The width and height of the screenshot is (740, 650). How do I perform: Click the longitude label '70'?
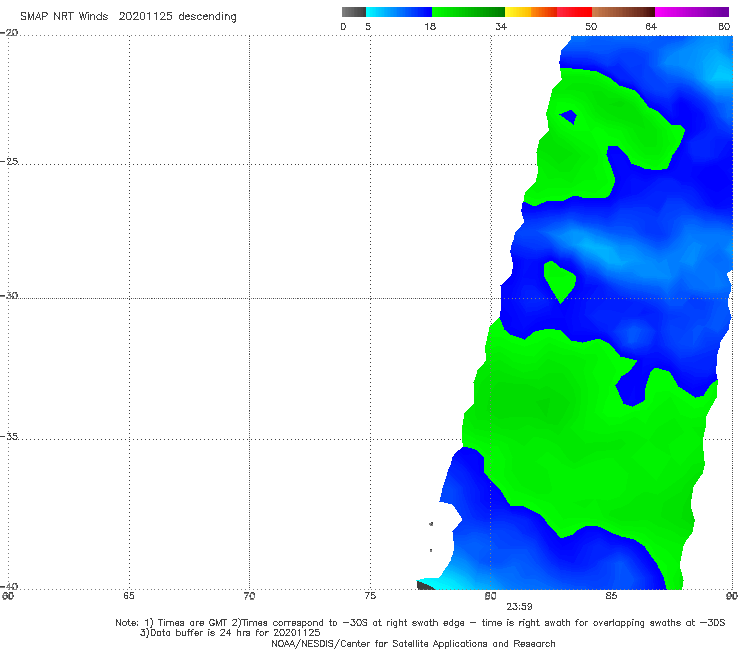[249, 596]
